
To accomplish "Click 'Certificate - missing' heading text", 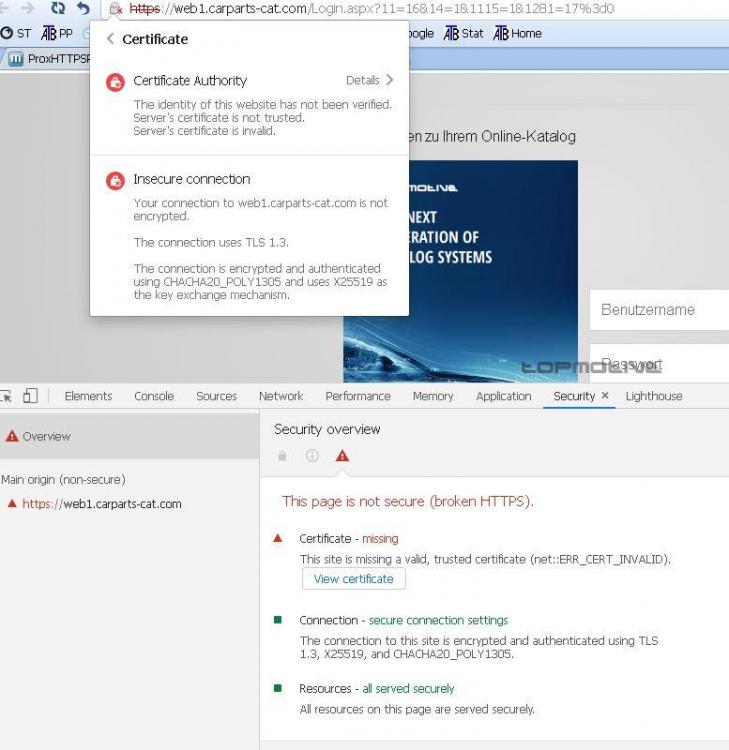I will [349, 539].
